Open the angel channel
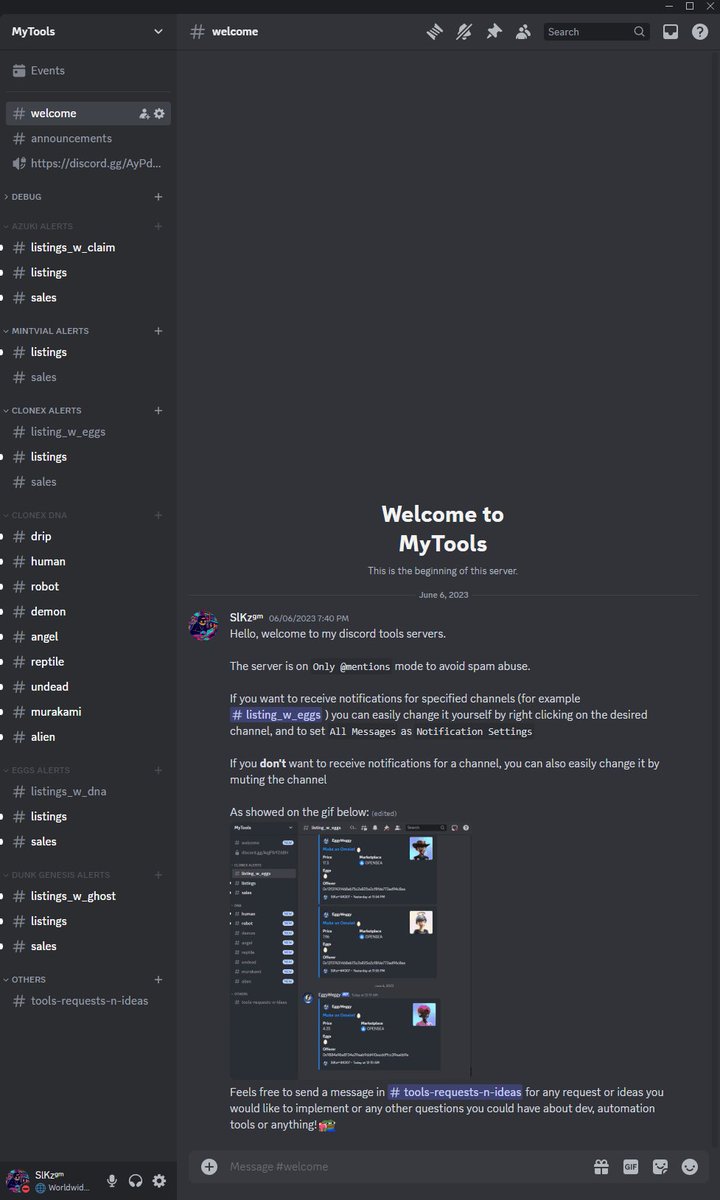This screenshot has height=1200, width=720. 88,636
